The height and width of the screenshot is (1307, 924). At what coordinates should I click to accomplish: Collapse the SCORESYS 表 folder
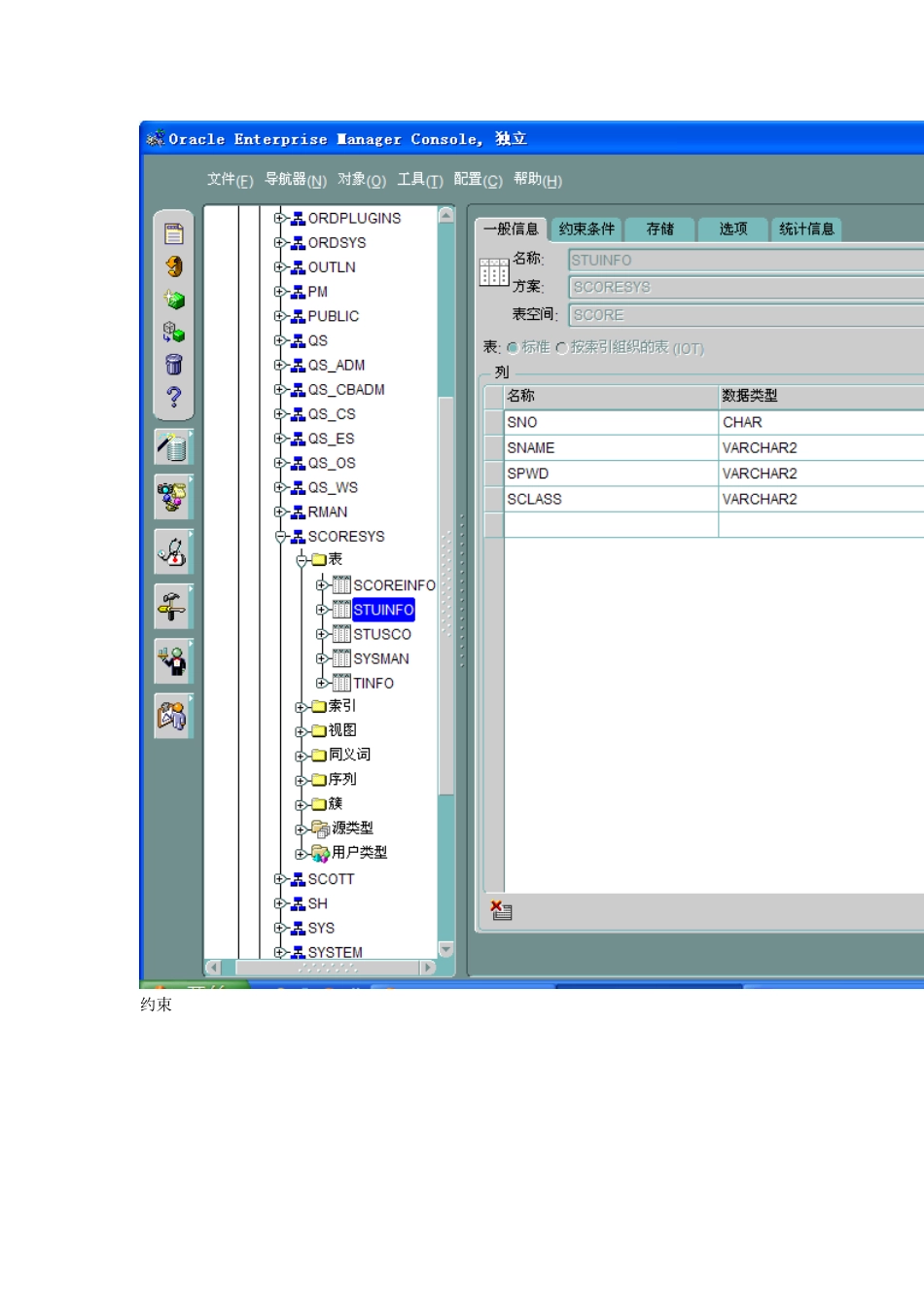click(302, 559)
